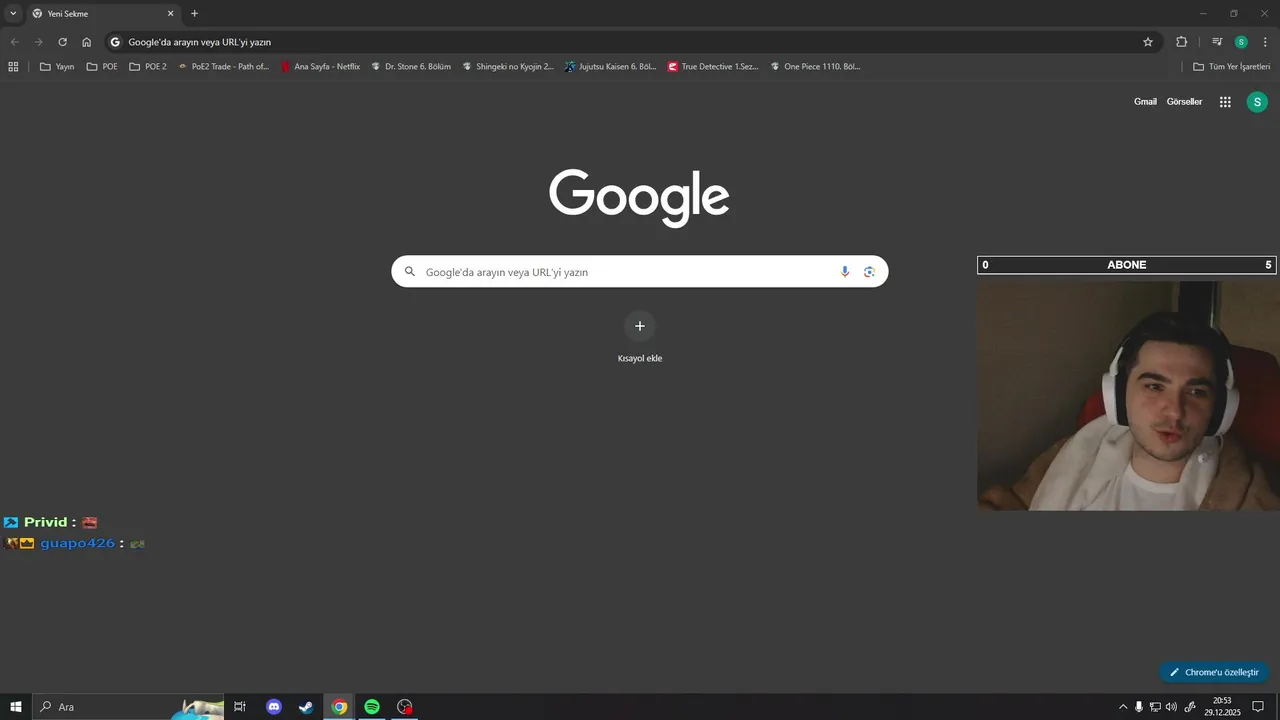This screenshot has width=1280, height=720.
Task: Open the Dr. Stone 6. Bölüm bookmark
Action: (x=410, y=67)
